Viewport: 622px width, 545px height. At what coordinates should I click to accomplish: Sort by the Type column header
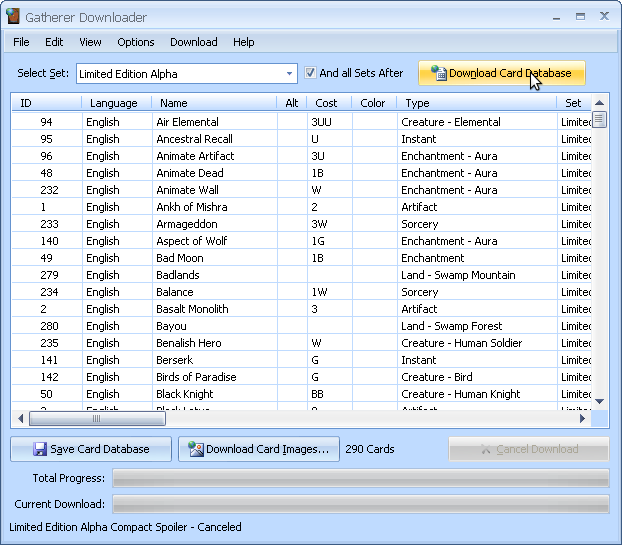(476, 103)
